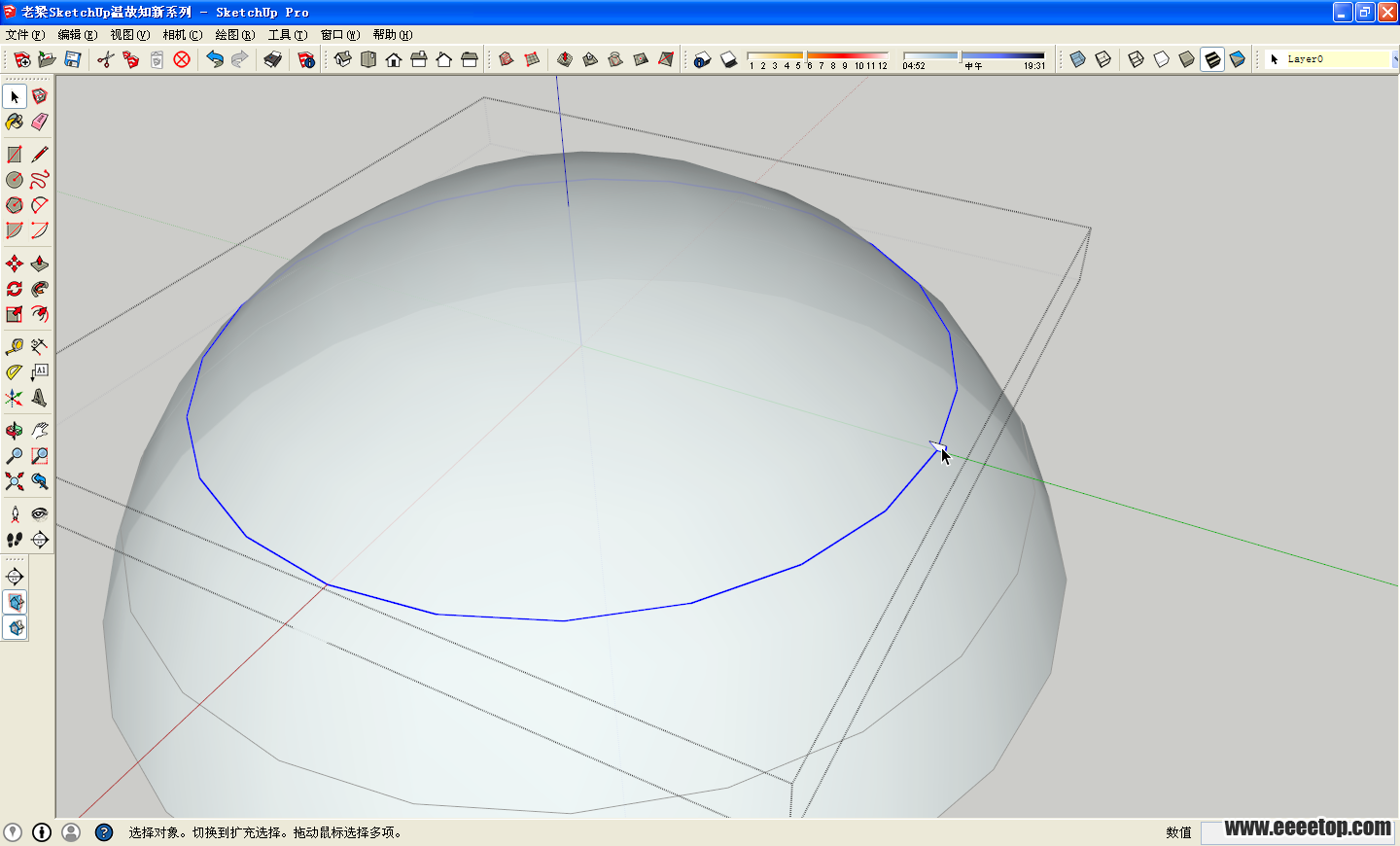Select the Line pencil tool
Image resolution: width=1400 pixels, height=846 pixels.
pos(40,155)
